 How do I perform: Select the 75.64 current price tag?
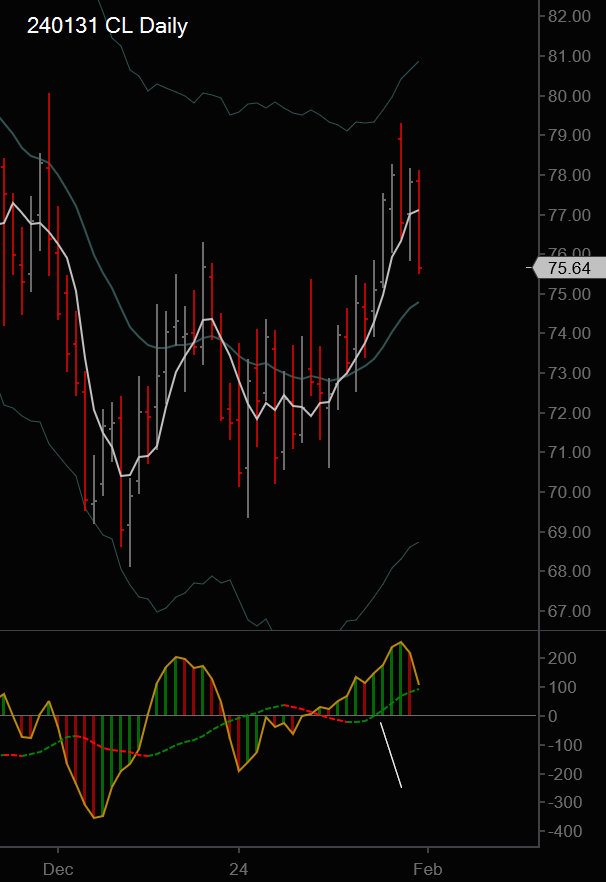click(569, 268)
